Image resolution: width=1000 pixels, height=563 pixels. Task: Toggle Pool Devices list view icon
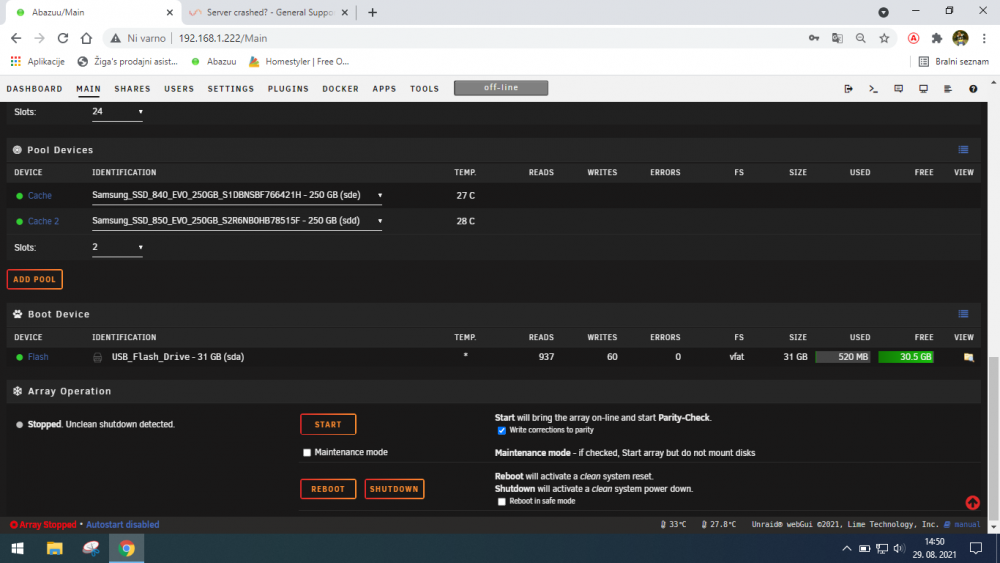tap(963, 150)
